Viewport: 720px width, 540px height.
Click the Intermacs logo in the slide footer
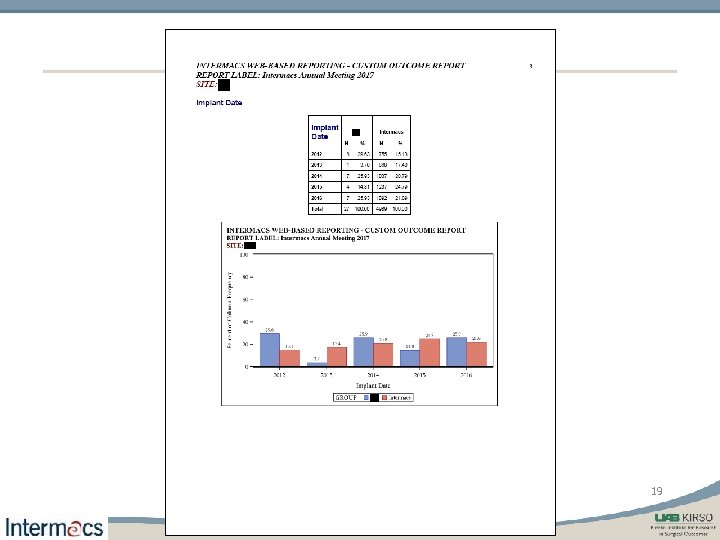tap(54, 527)
